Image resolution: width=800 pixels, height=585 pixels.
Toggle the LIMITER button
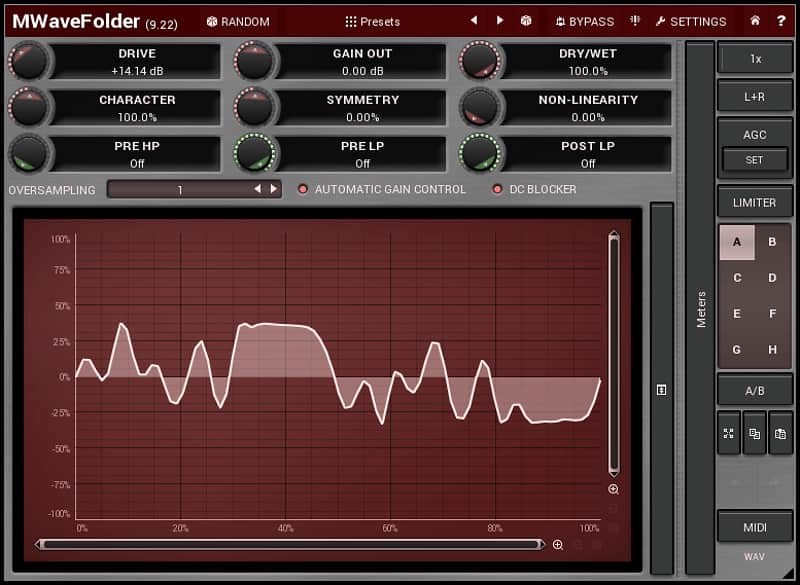pyautogui.click(x=755, y=202)
